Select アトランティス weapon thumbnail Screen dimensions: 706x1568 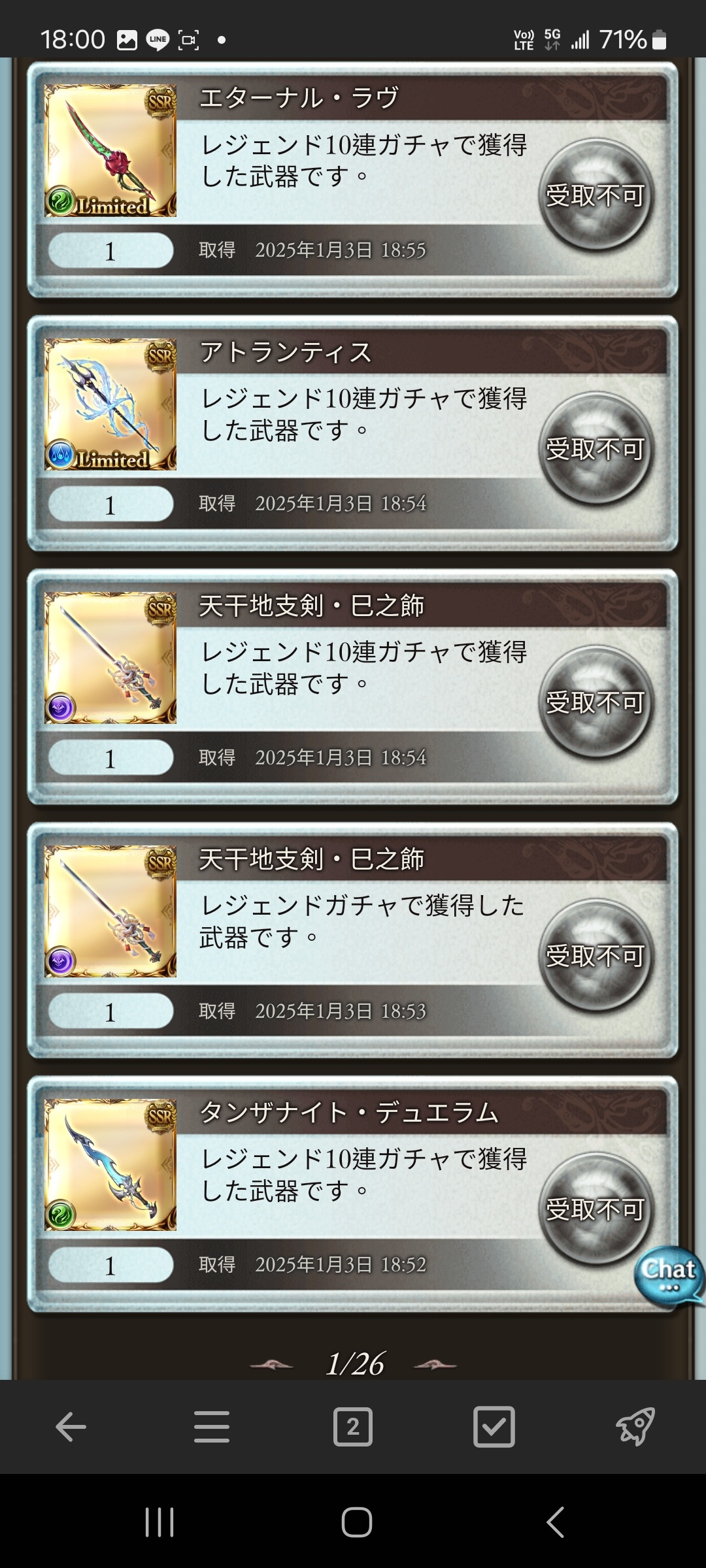[110, 404]
